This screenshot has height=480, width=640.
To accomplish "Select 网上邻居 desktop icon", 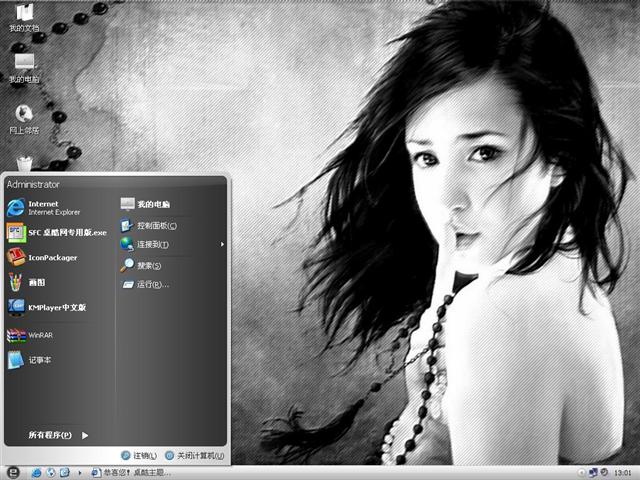I will [x=24, y=119].
